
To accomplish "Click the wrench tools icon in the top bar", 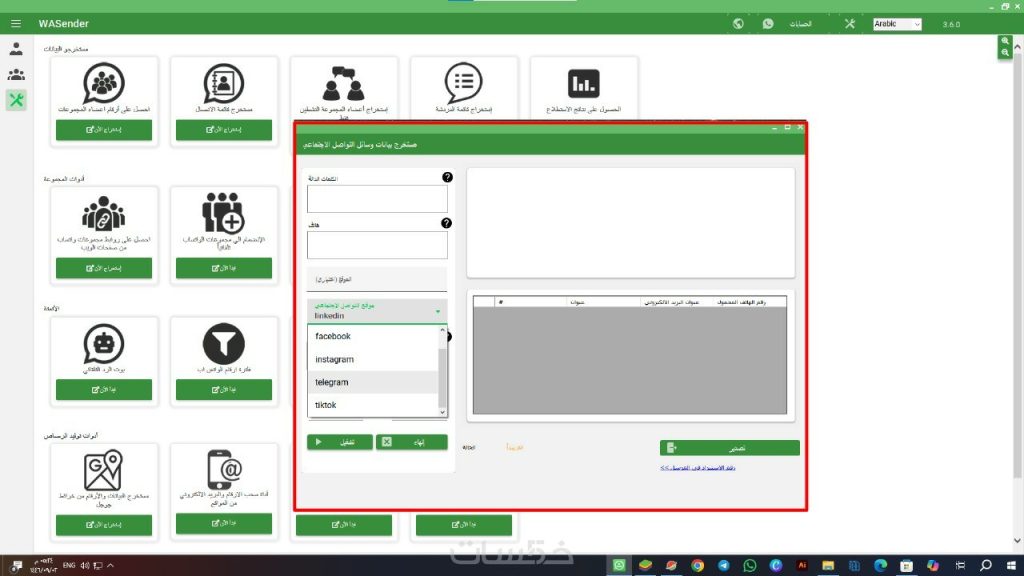I will pos(849,24).
